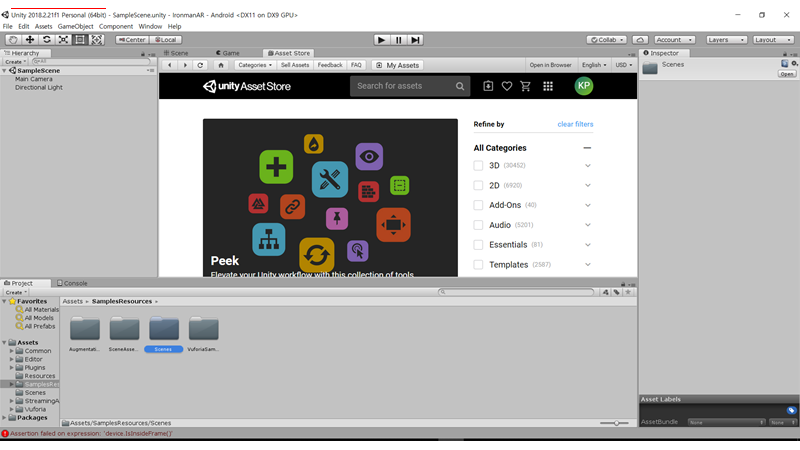
Task: Select the combined Transform tool
Action: (97, 40)
